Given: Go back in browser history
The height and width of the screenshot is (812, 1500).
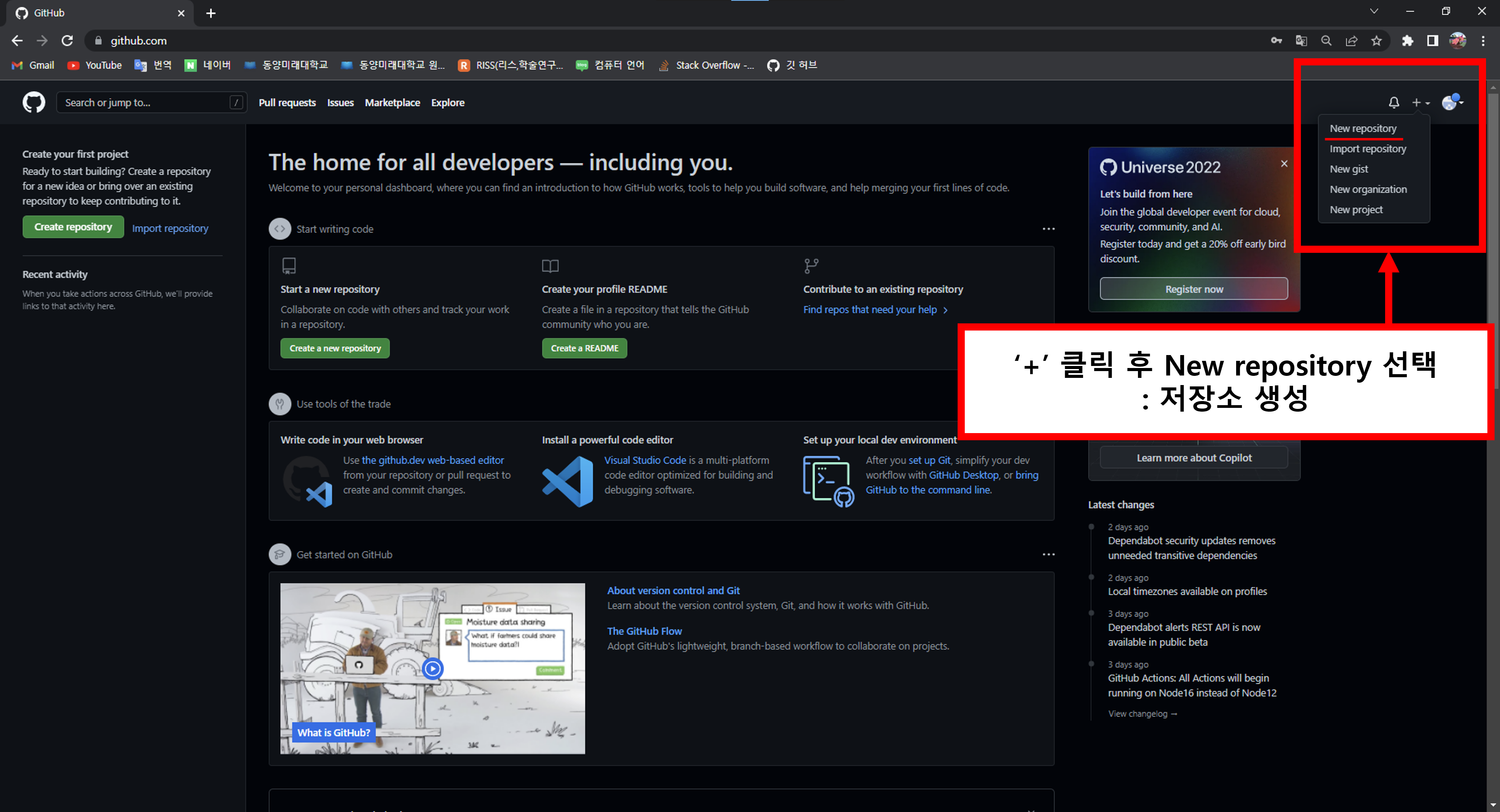Looking at the screenshot, I should click(x=17, y=40).
